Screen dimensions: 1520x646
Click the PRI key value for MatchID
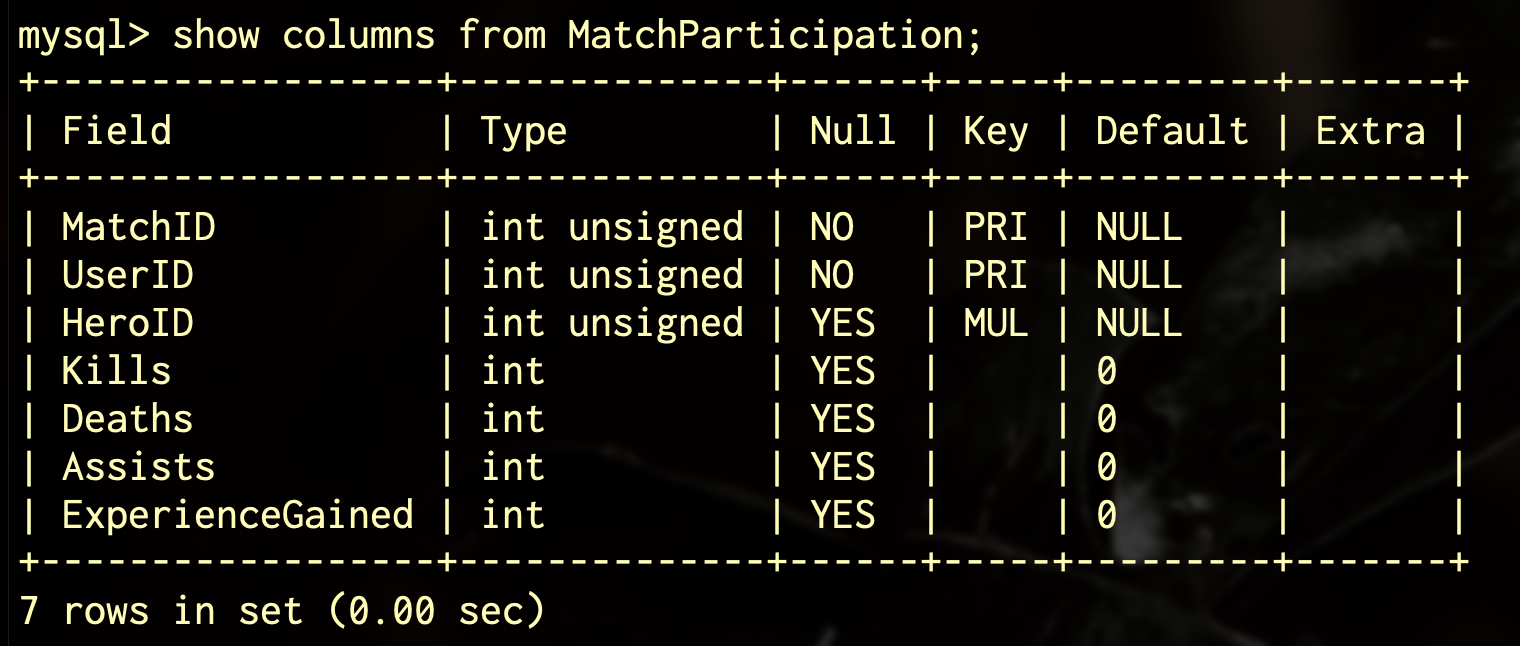[x=995, y=228]
